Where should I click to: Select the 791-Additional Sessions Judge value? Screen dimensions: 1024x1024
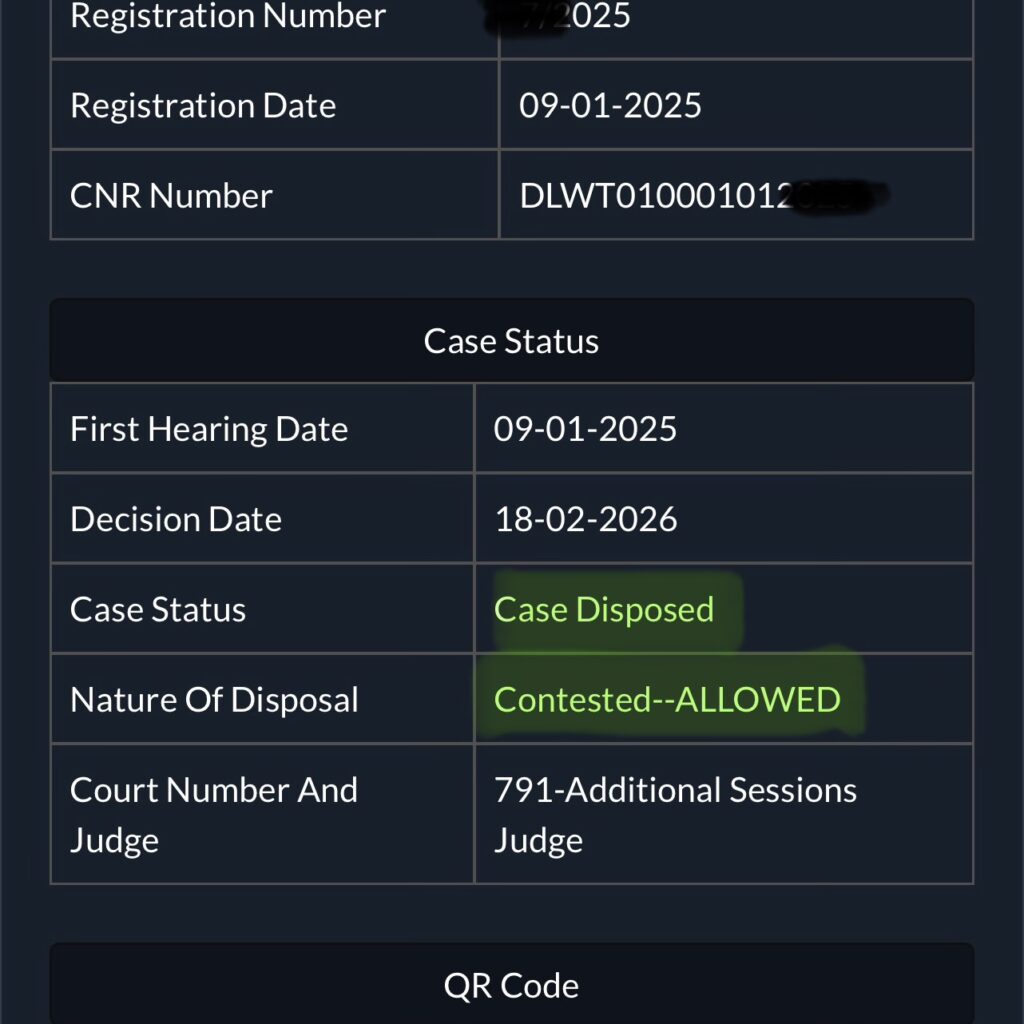[675, 814]
